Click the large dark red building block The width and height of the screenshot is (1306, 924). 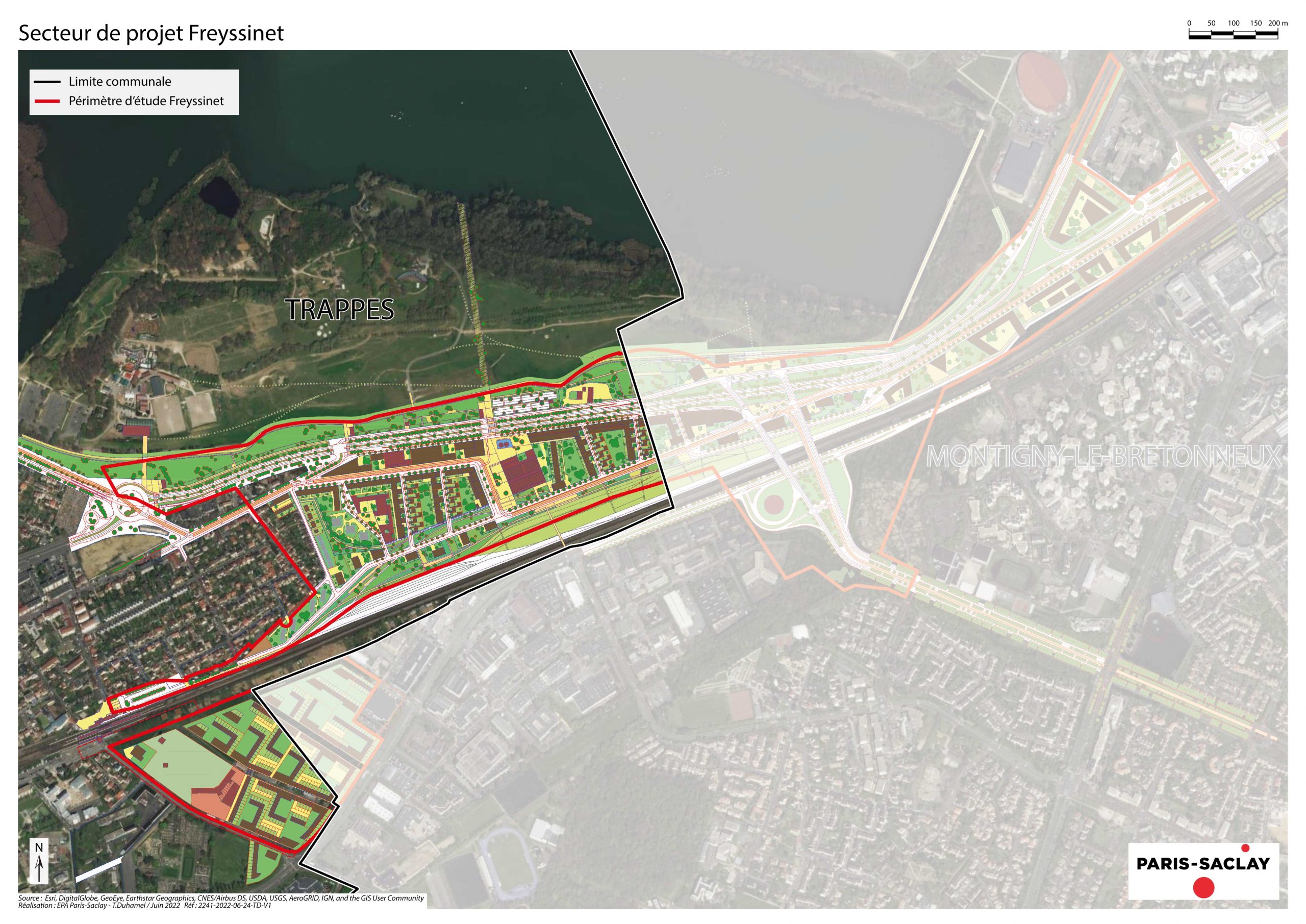coord(522,475)
